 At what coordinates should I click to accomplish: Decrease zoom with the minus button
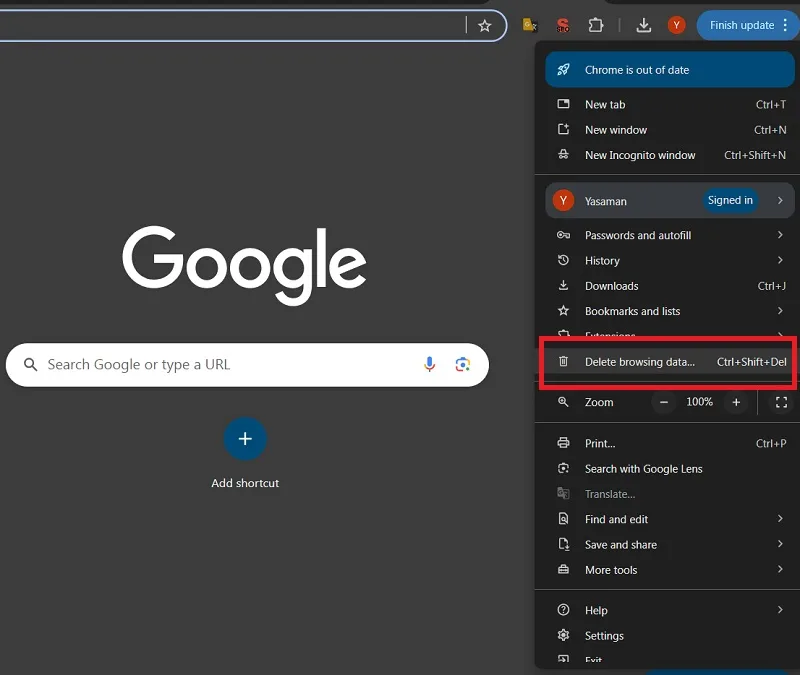point(663,402)
